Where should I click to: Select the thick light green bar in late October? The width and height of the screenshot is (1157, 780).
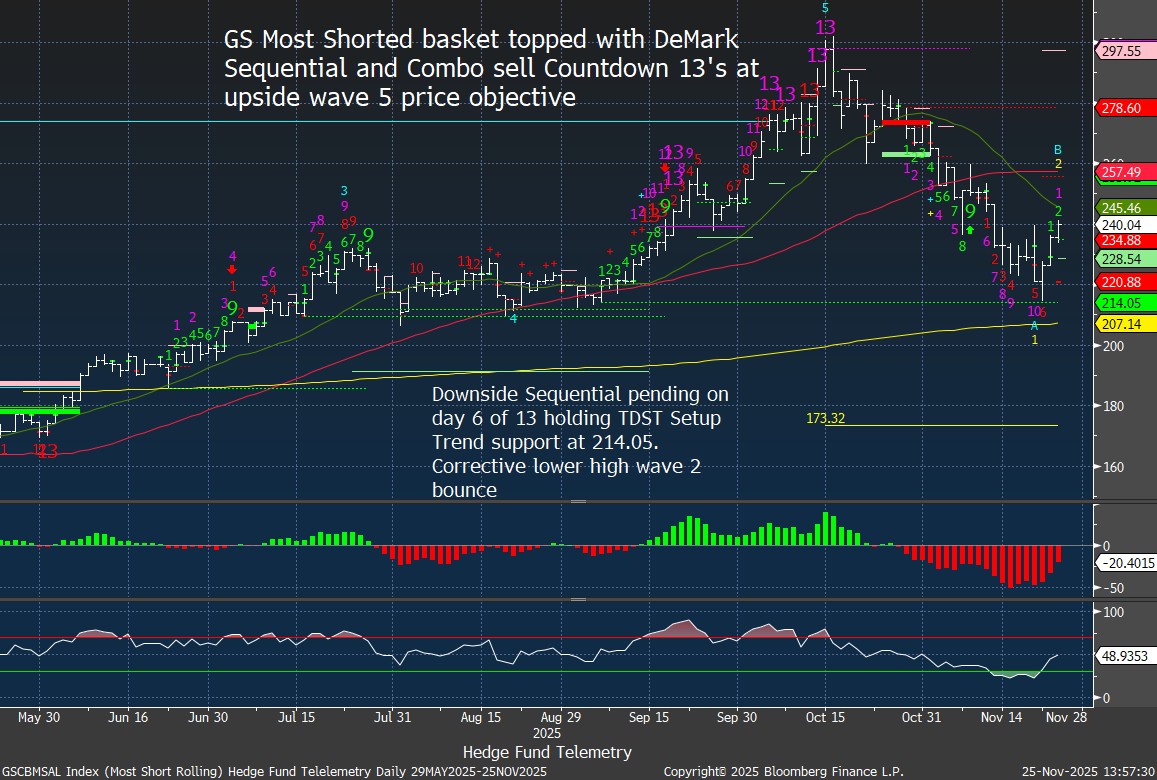pos(904,154)
